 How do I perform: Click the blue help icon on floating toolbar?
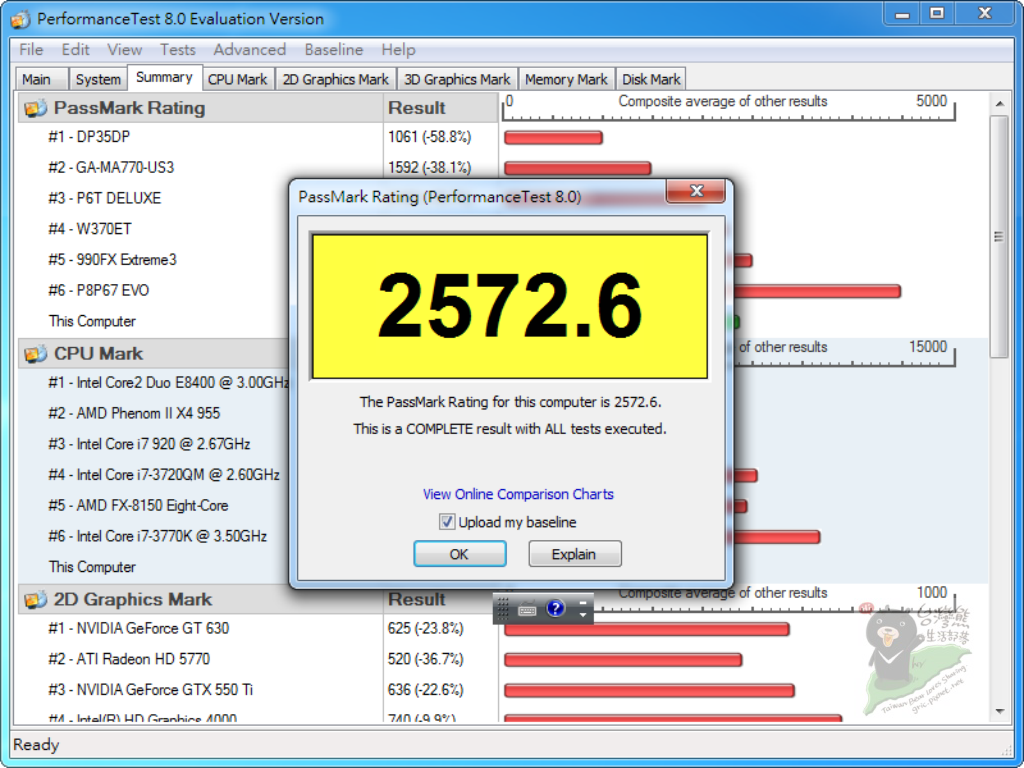coord(556,608)
